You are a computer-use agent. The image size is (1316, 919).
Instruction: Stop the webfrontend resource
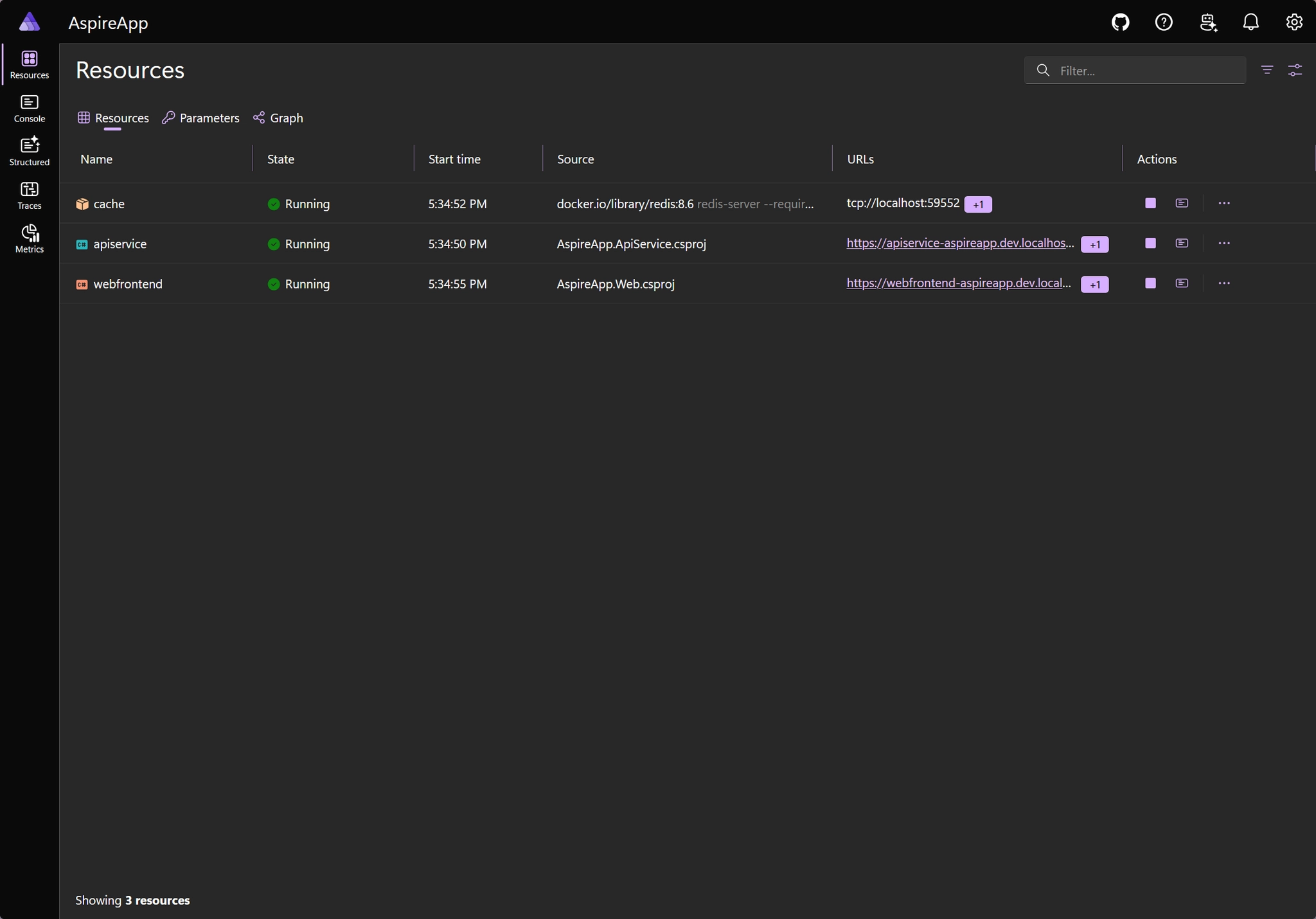(1151, 283)
